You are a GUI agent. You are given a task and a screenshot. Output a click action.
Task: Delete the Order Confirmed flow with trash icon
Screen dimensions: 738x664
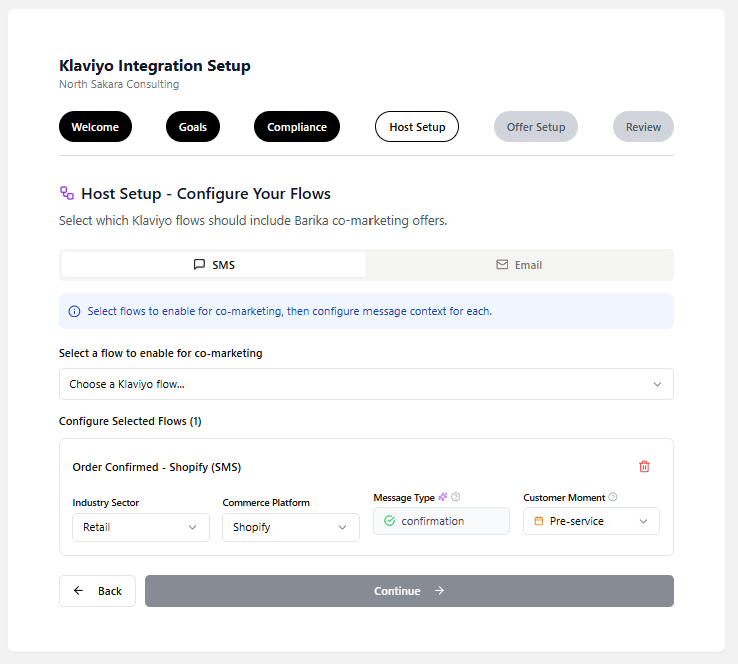[644, 466]
